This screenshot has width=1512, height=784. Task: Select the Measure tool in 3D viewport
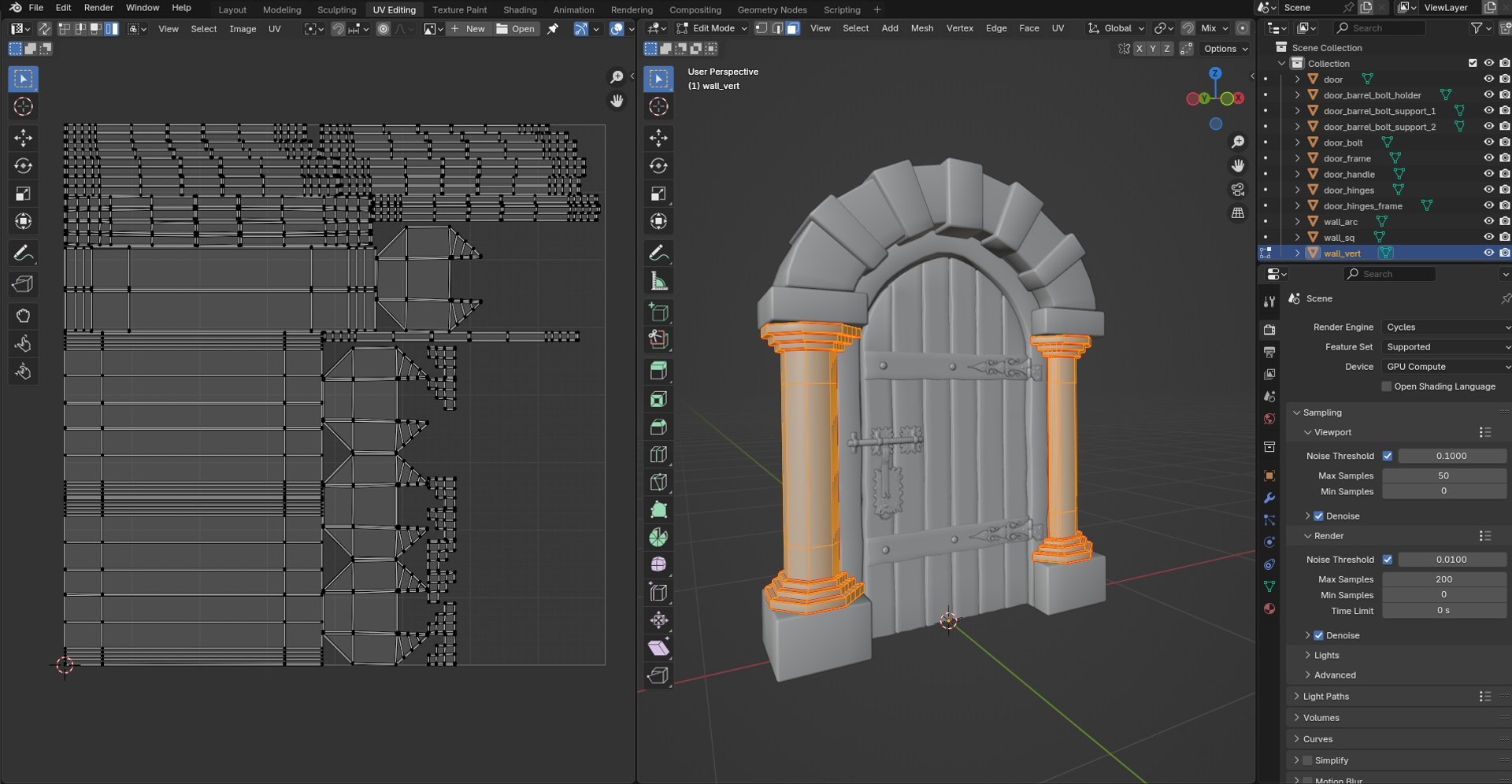pos(659,281)
